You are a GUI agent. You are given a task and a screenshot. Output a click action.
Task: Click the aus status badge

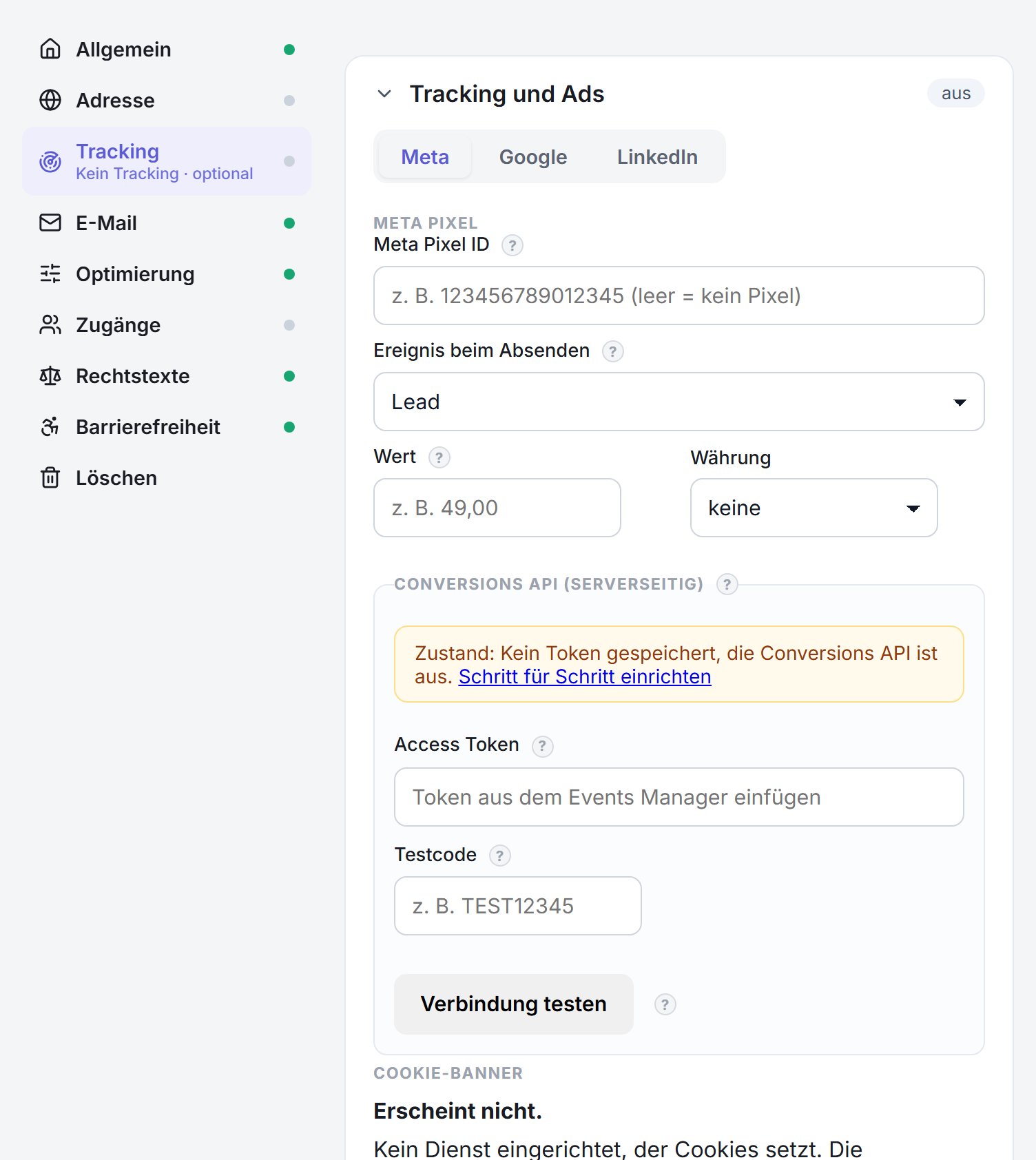point(956,94)
